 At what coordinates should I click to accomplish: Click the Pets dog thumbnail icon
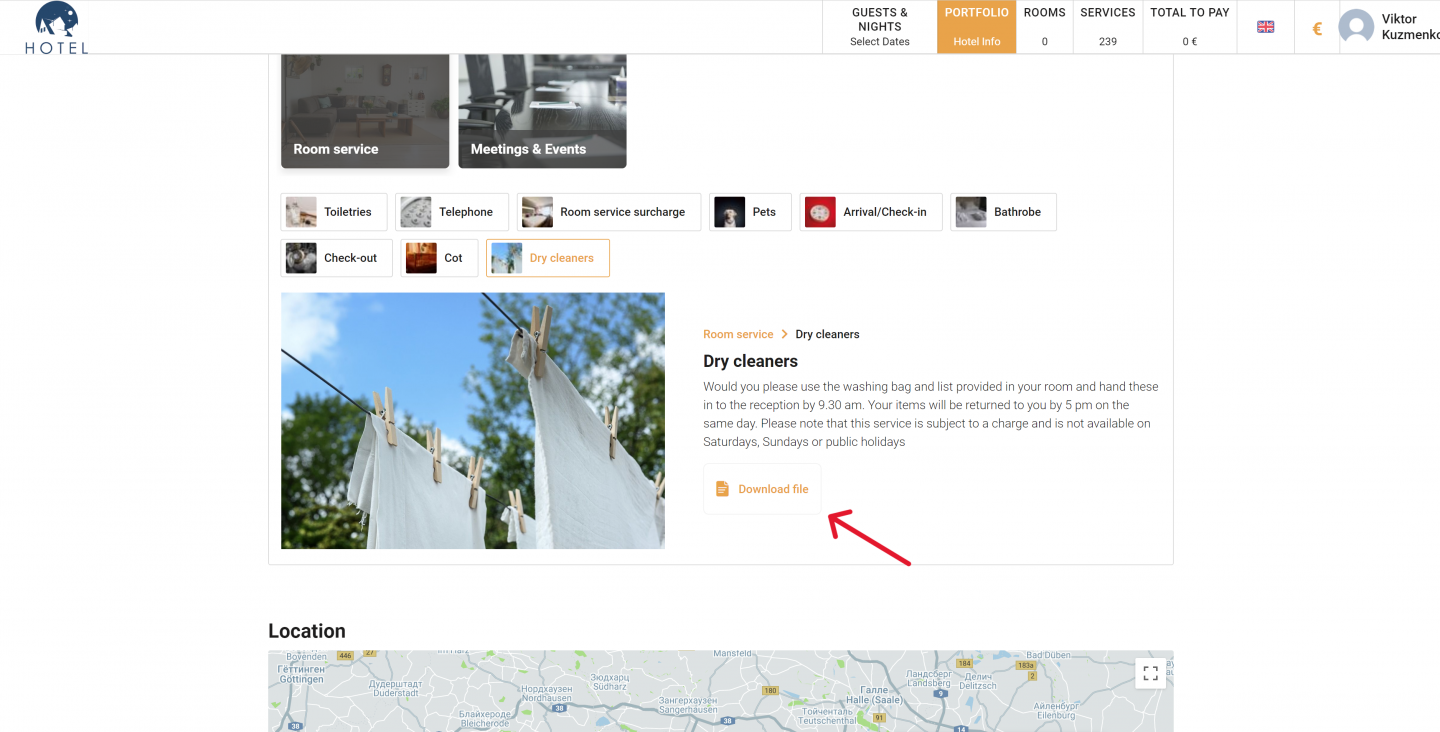pyautogui.click(x=730, y=212)
